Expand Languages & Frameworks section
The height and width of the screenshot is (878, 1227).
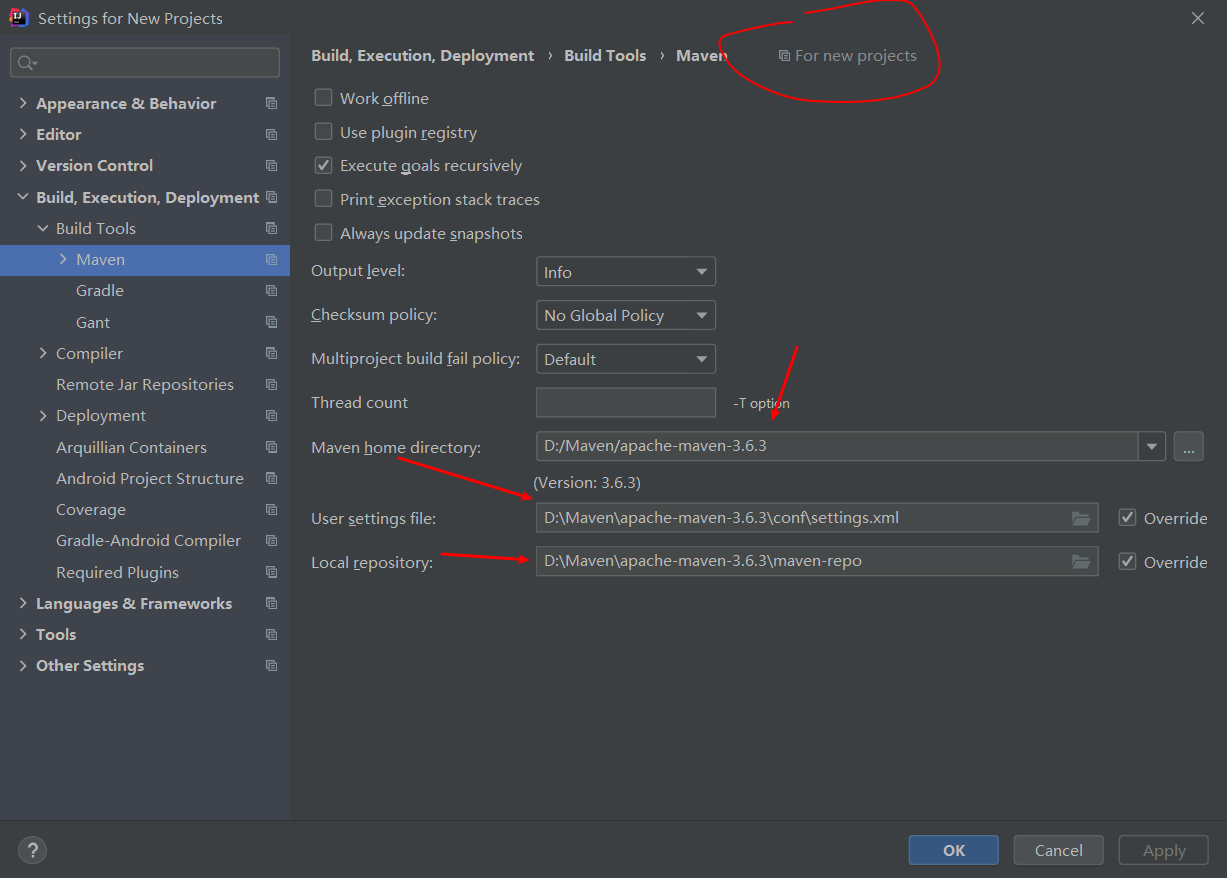[x=23, y=603]
